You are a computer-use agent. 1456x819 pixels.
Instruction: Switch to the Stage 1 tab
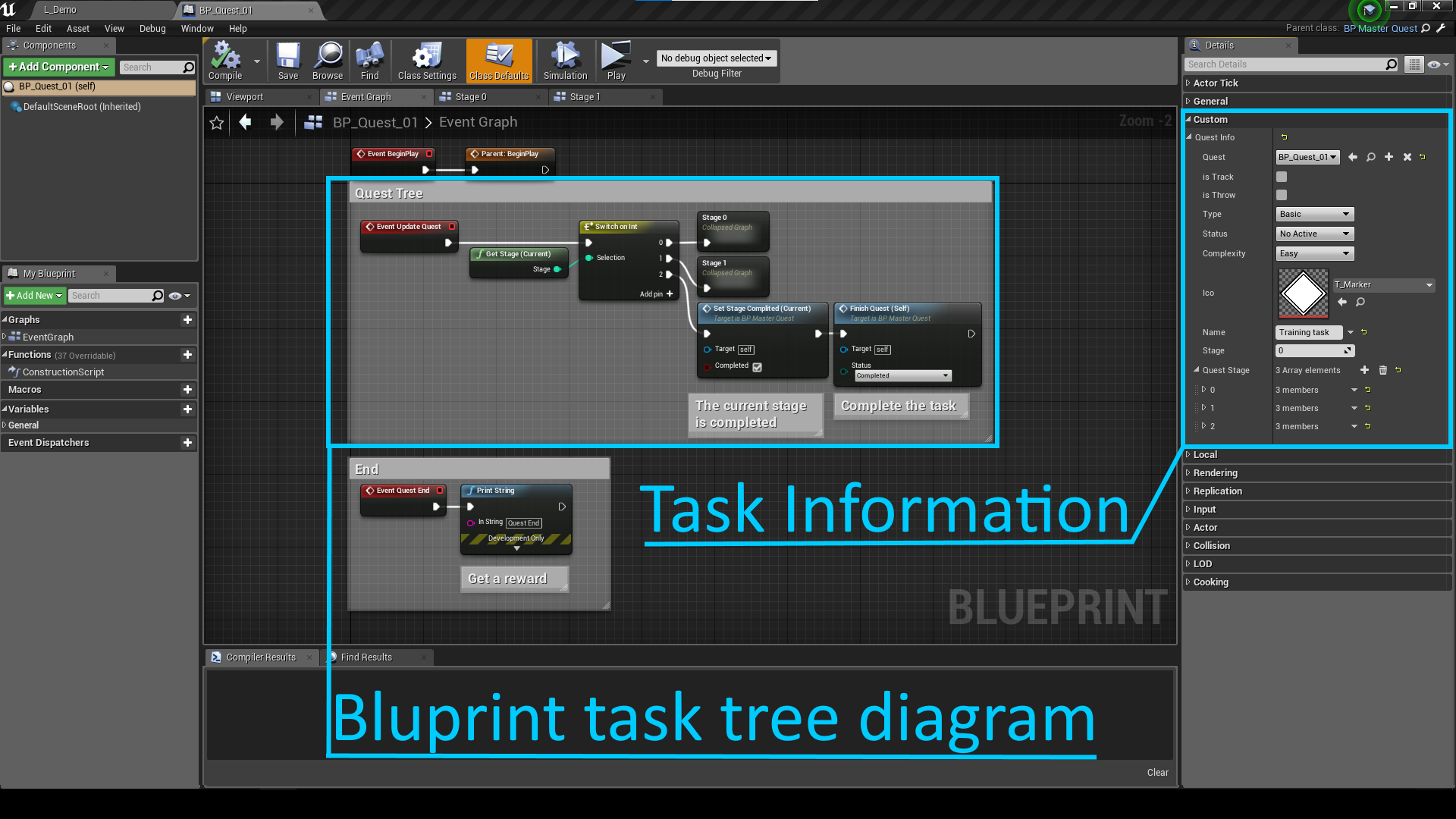pyautogui.click(x=585, y=97)
